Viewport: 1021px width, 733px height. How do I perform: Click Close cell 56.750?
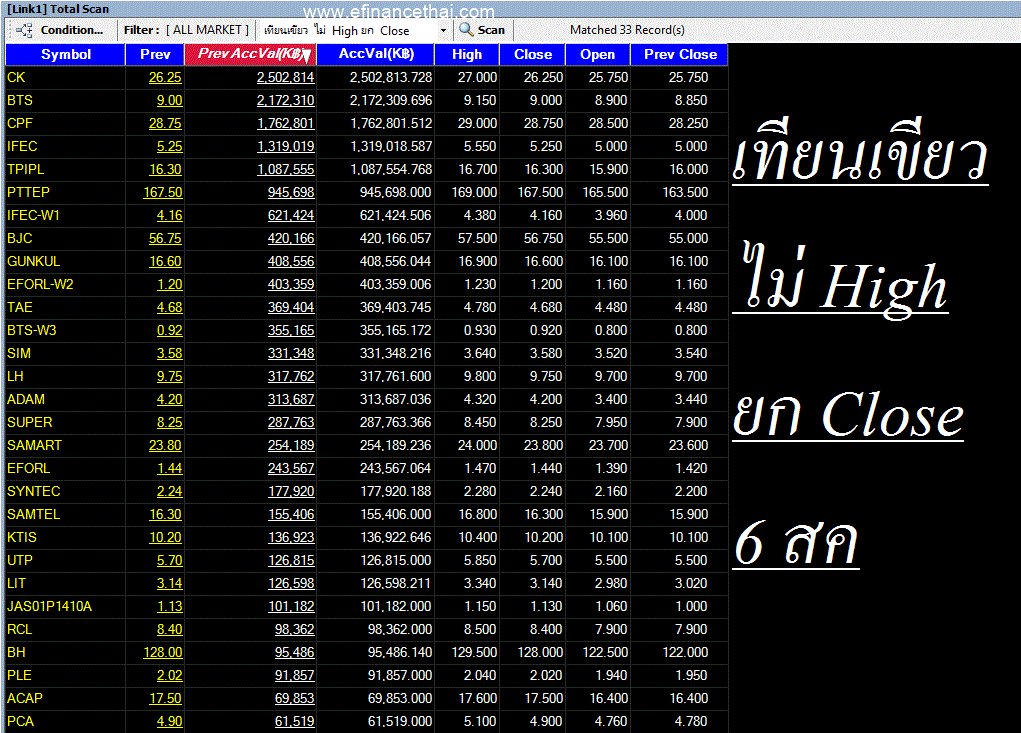click(543, 238)
